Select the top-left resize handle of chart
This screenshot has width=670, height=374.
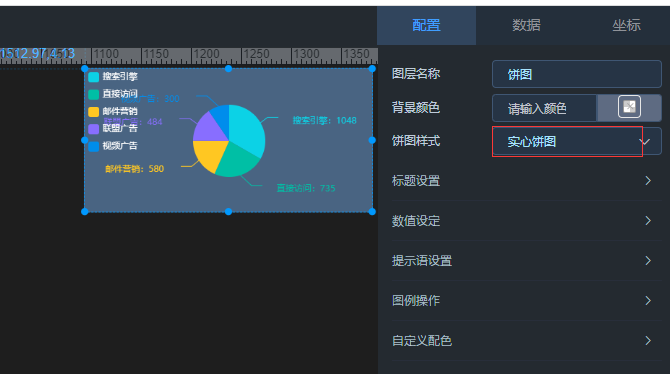(85, 69)
